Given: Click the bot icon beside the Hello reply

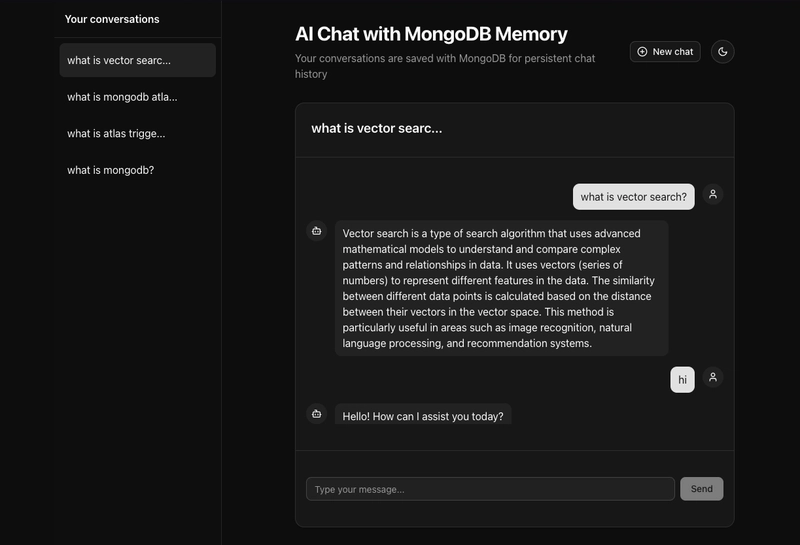Looking at the screenshot, I should click(x=316, y=414).
